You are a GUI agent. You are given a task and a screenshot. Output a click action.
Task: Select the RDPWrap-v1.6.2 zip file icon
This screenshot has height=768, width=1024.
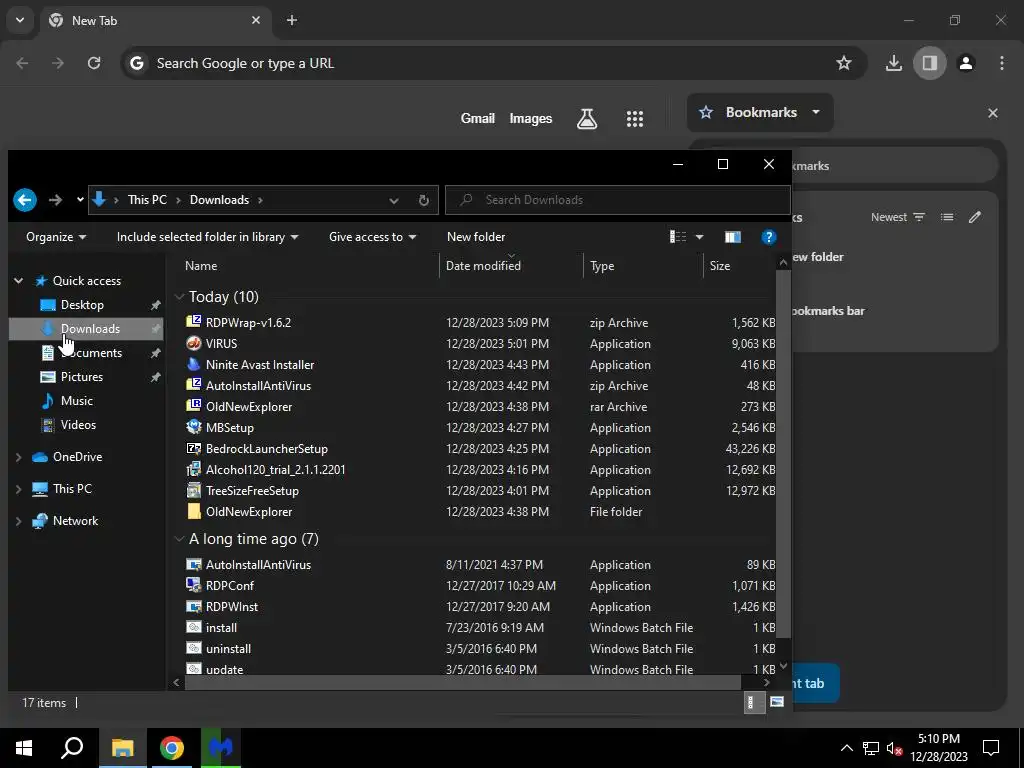pos(193,322)
